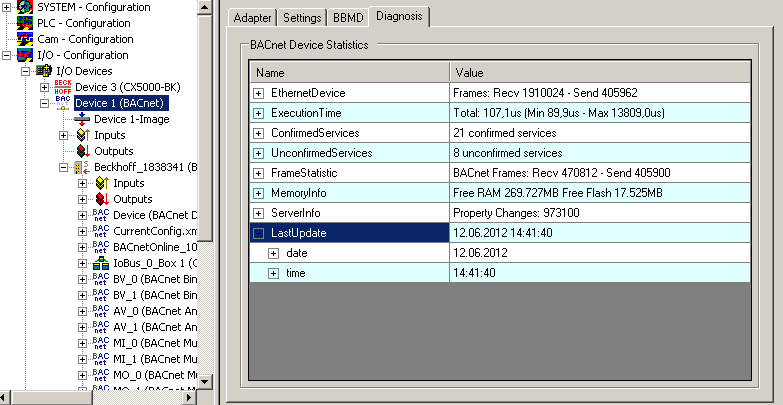Screen dimensions: 783x405
Task: Click value "8 unconfirmed services"
Action: [x=507, y=153]
